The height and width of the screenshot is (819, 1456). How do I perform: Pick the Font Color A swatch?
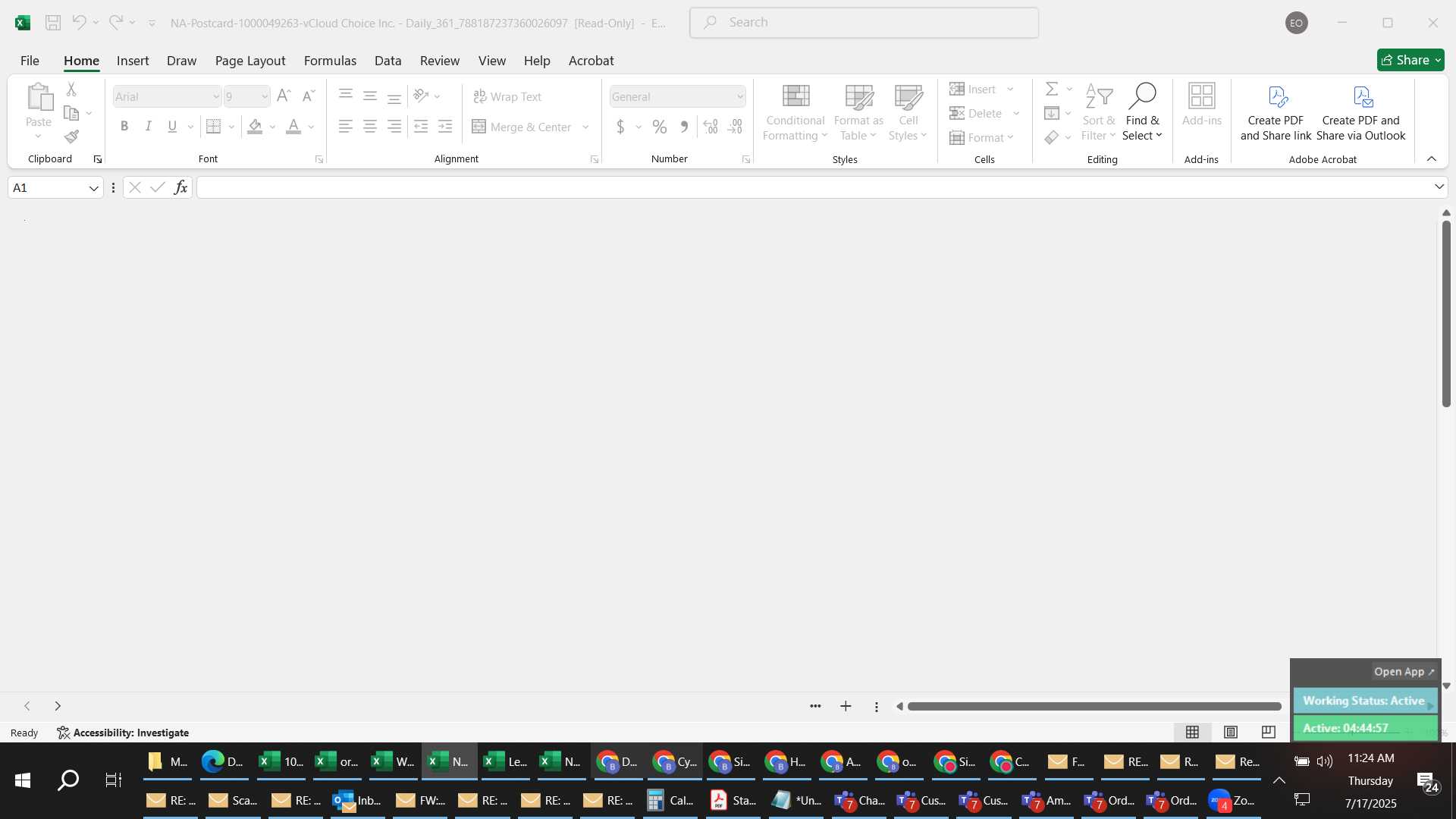click(x=293, y=127)
